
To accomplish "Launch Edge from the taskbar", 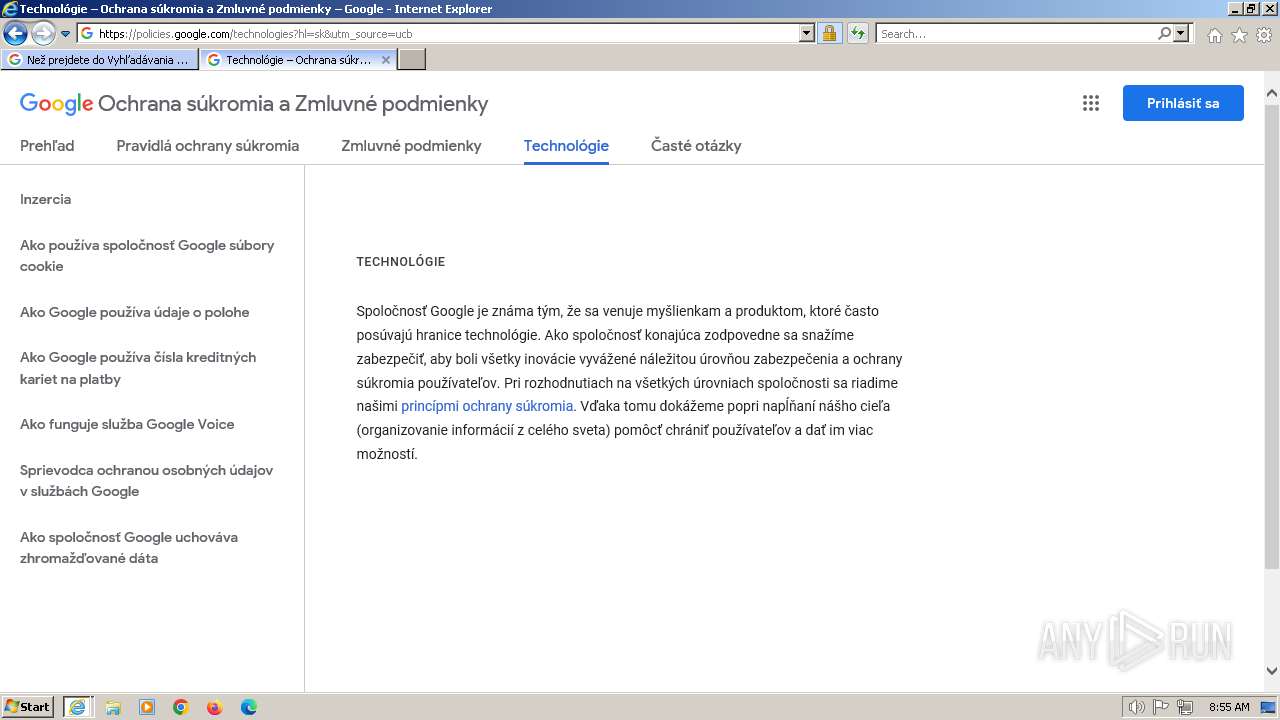I will pos(249,707).
